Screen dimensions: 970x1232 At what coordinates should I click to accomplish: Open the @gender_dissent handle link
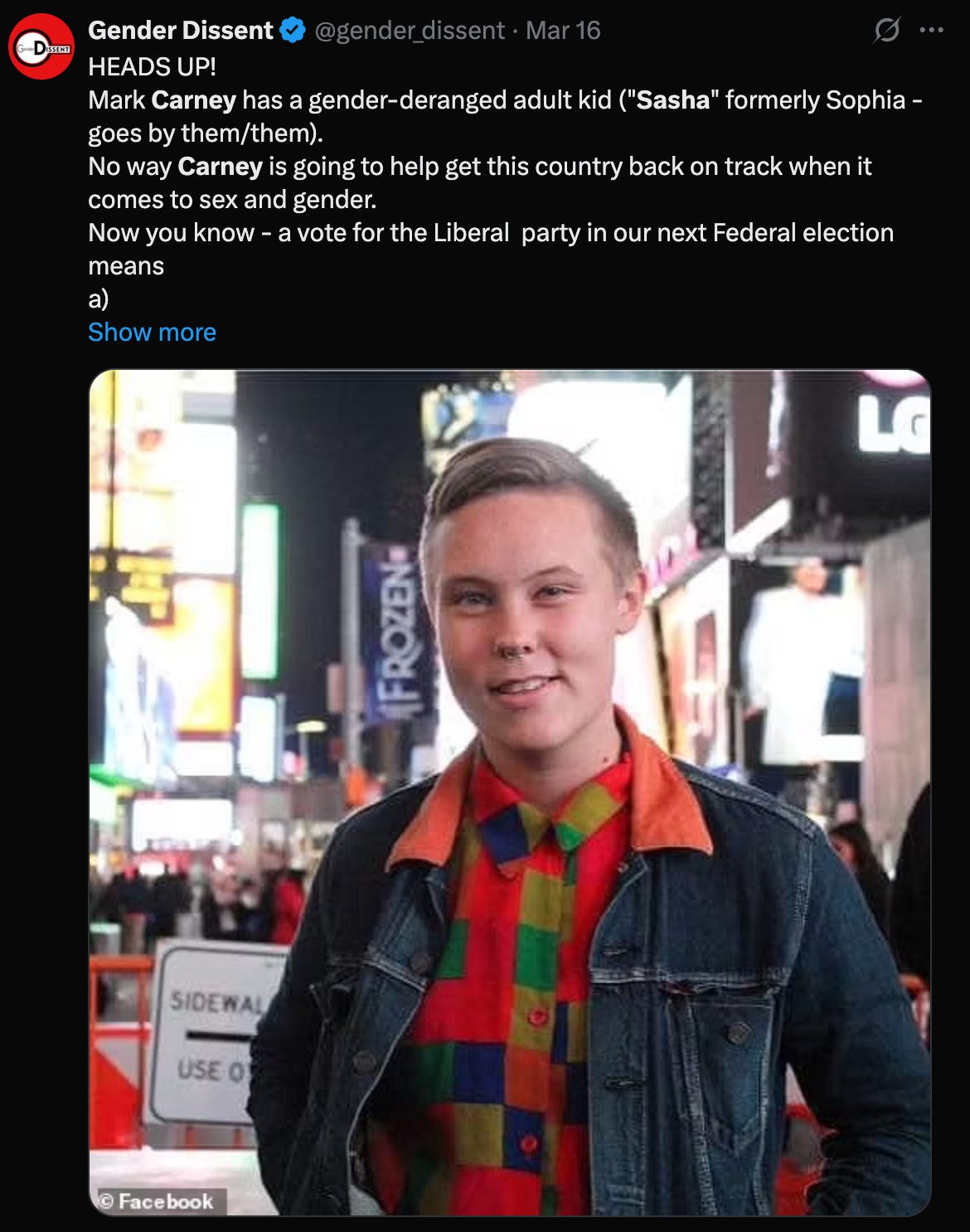pos(410,31)
